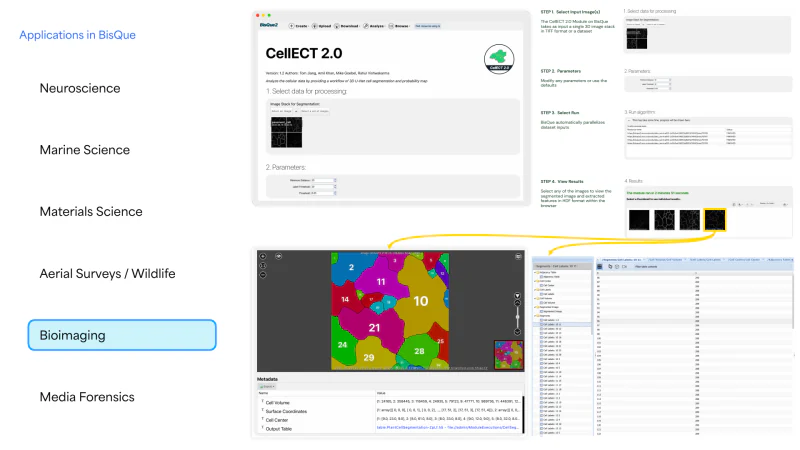Select the highlighted Cell Labels tree row
Viewport: 800px width, 450px height.
click(x=562, y=324)
